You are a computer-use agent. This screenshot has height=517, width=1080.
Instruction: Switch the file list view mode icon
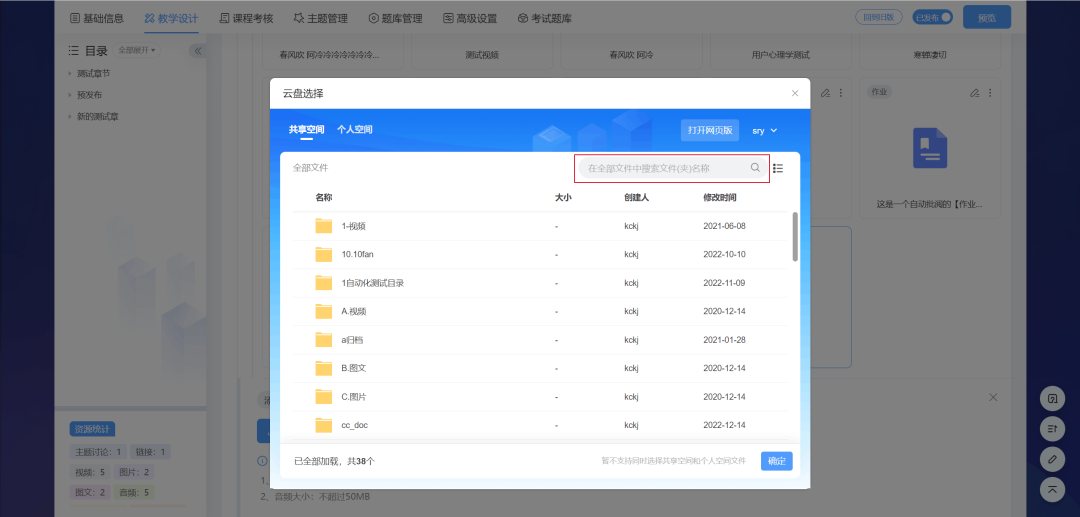(x=778, y=168)
